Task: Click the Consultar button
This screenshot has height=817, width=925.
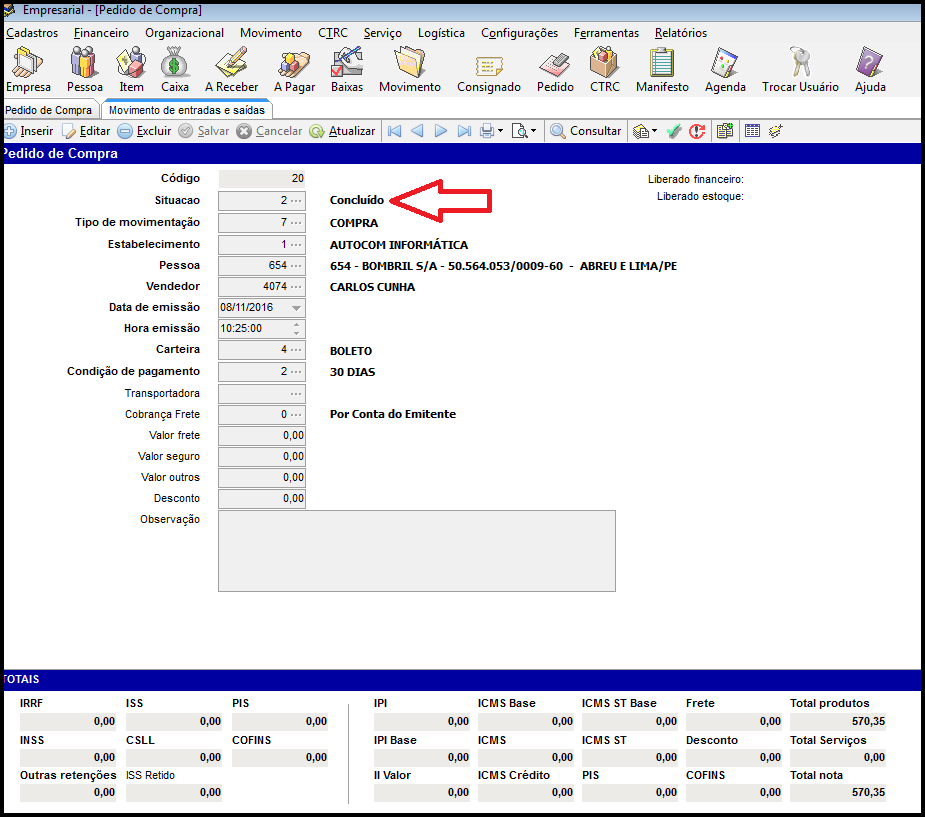Action: coord(585,131)
